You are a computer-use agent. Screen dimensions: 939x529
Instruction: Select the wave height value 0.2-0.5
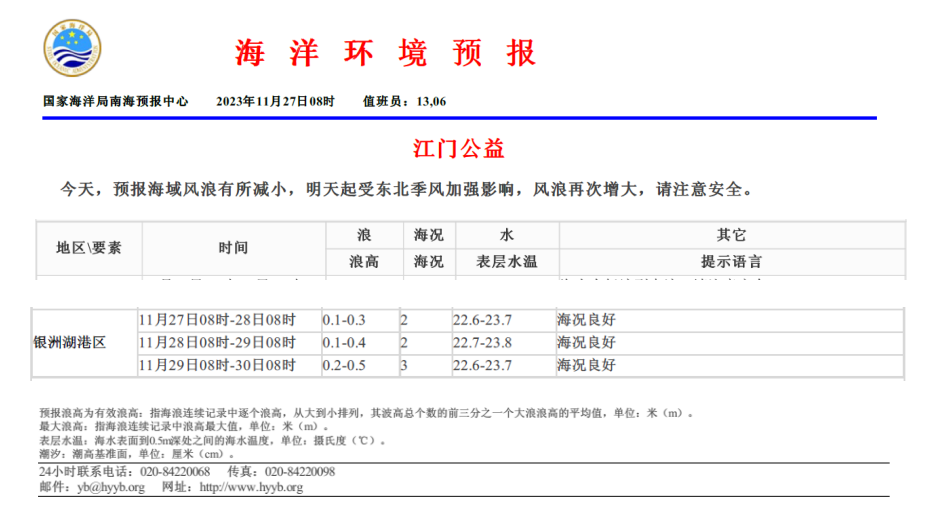pos(344,366)
